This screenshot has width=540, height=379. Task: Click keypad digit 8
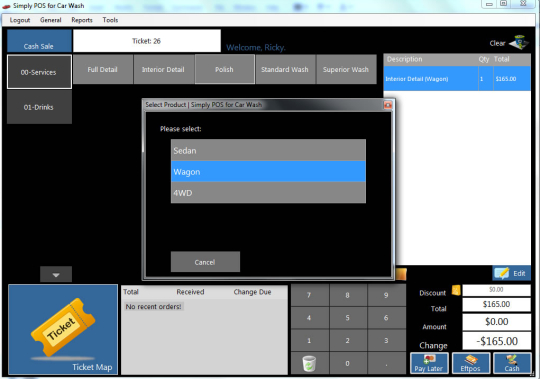[348, 295]
